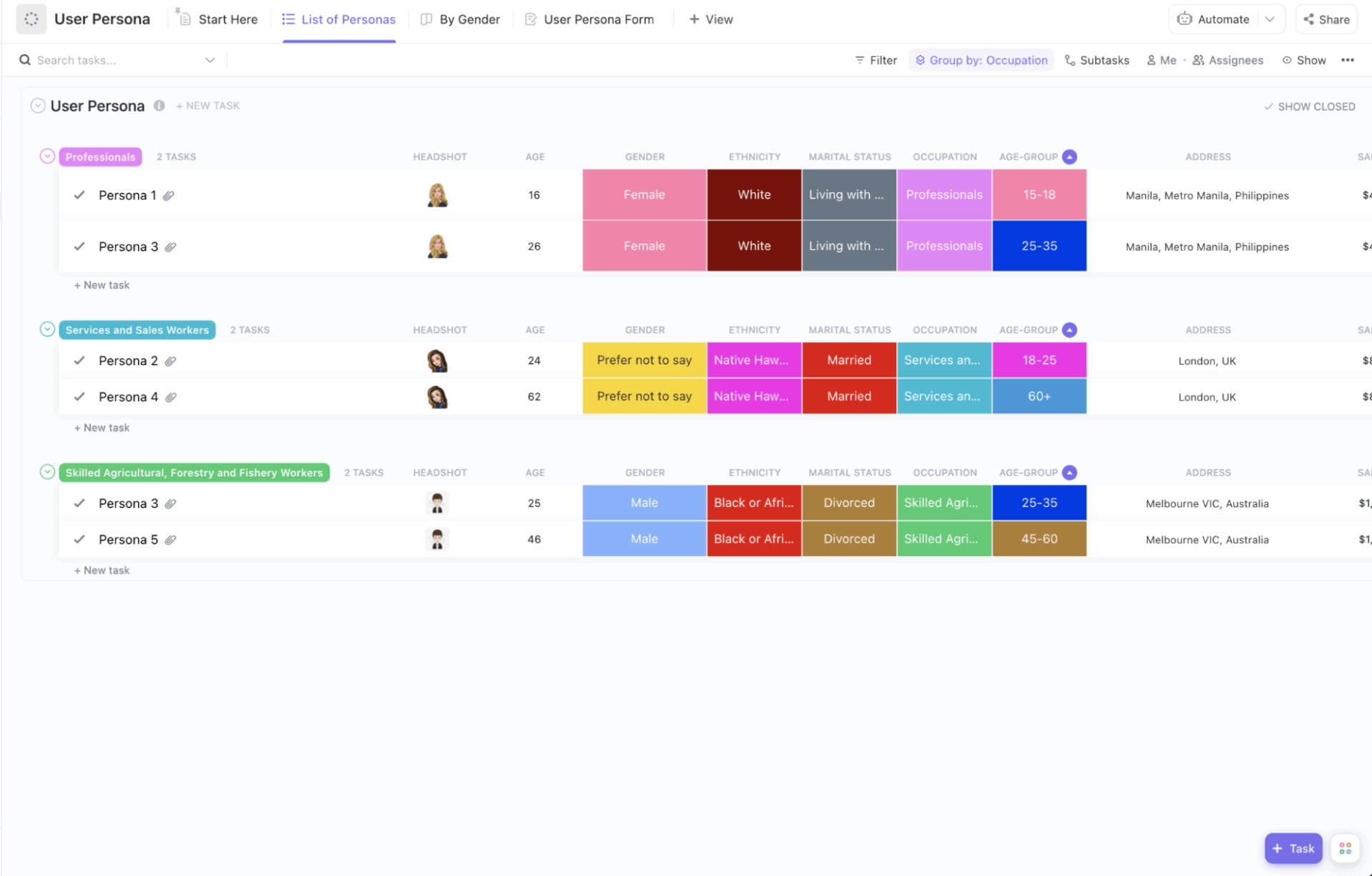
Task: Click the checkmark next to Persona 5
Action: pos(79,539)
